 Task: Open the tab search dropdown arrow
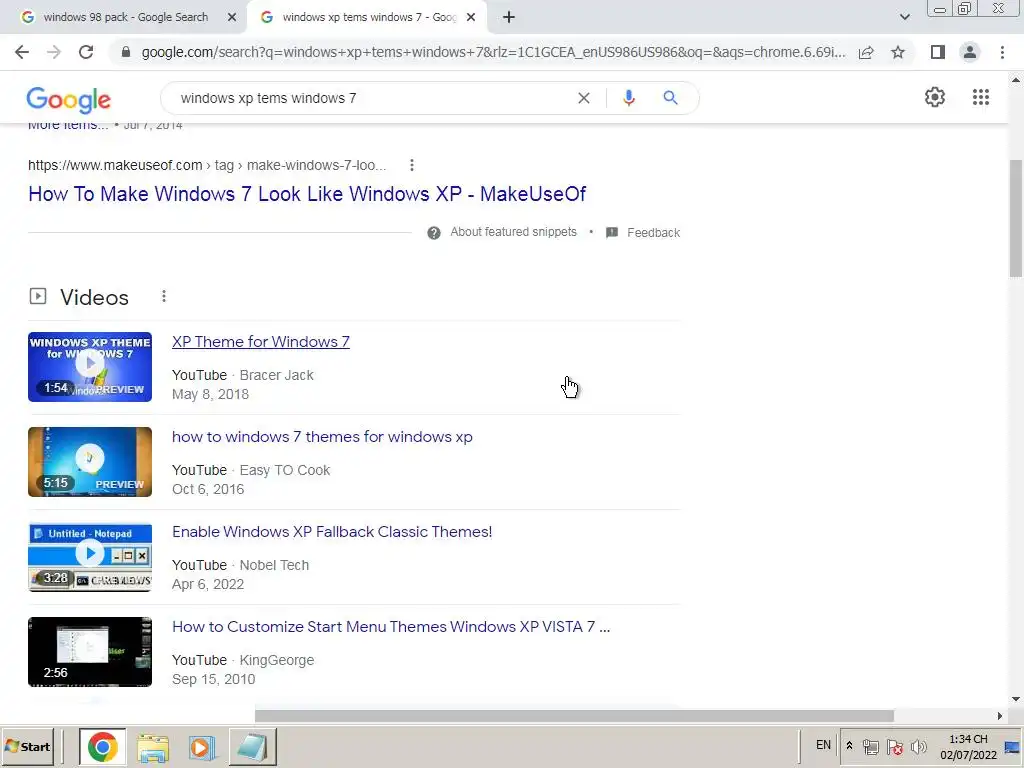click(904, 17)
